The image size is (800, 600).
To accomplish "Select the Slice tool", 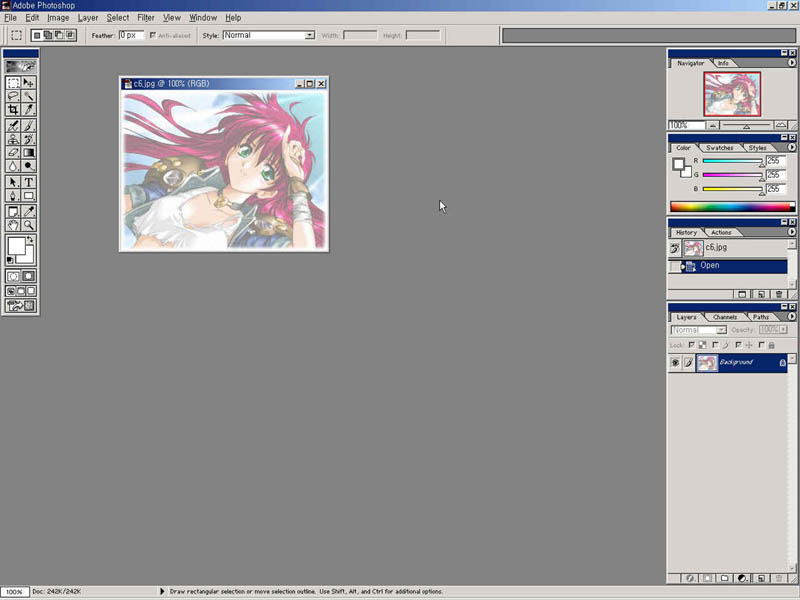I will point(29,109).
